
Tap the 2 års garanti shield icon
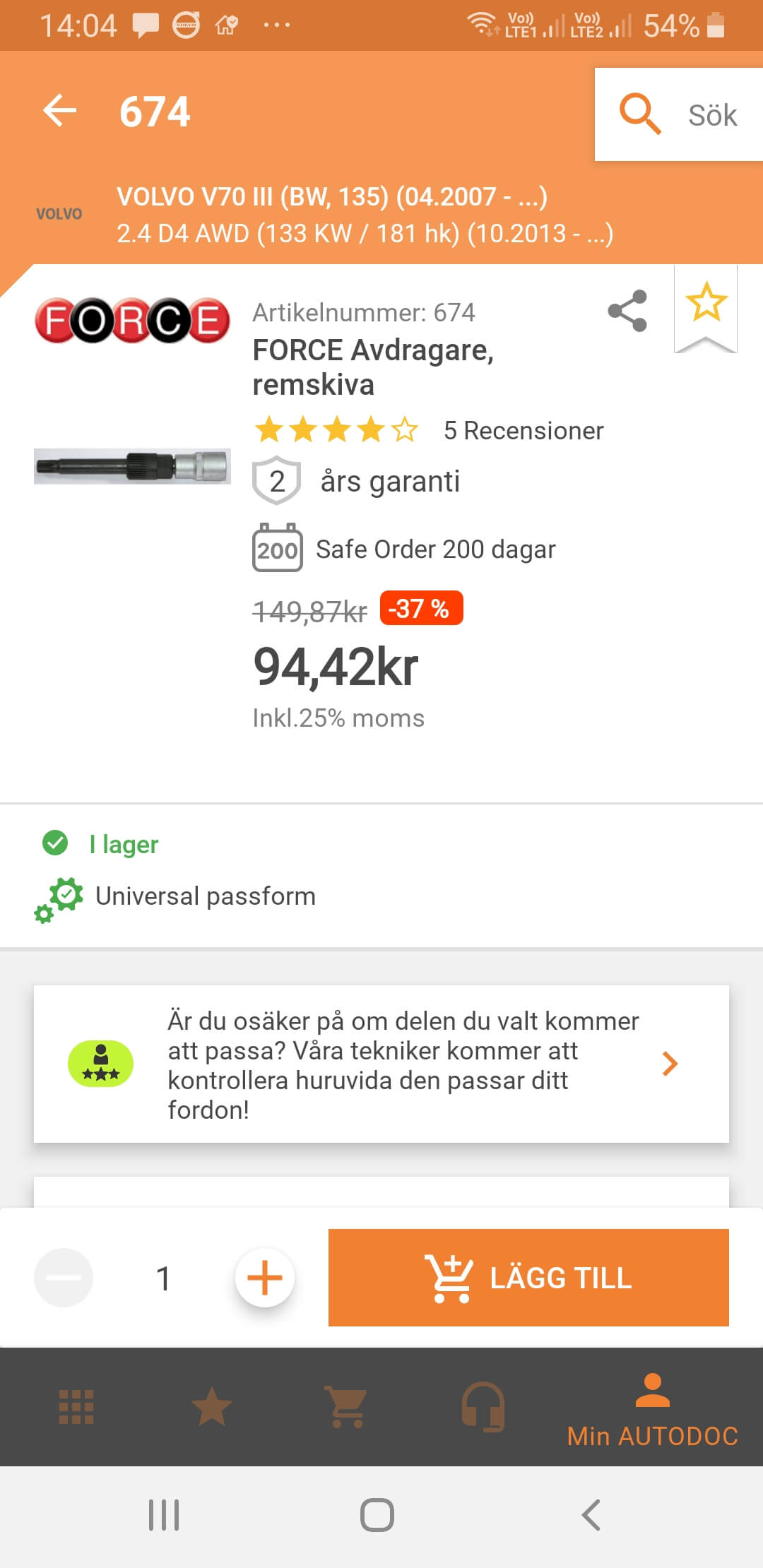(277, 481)
